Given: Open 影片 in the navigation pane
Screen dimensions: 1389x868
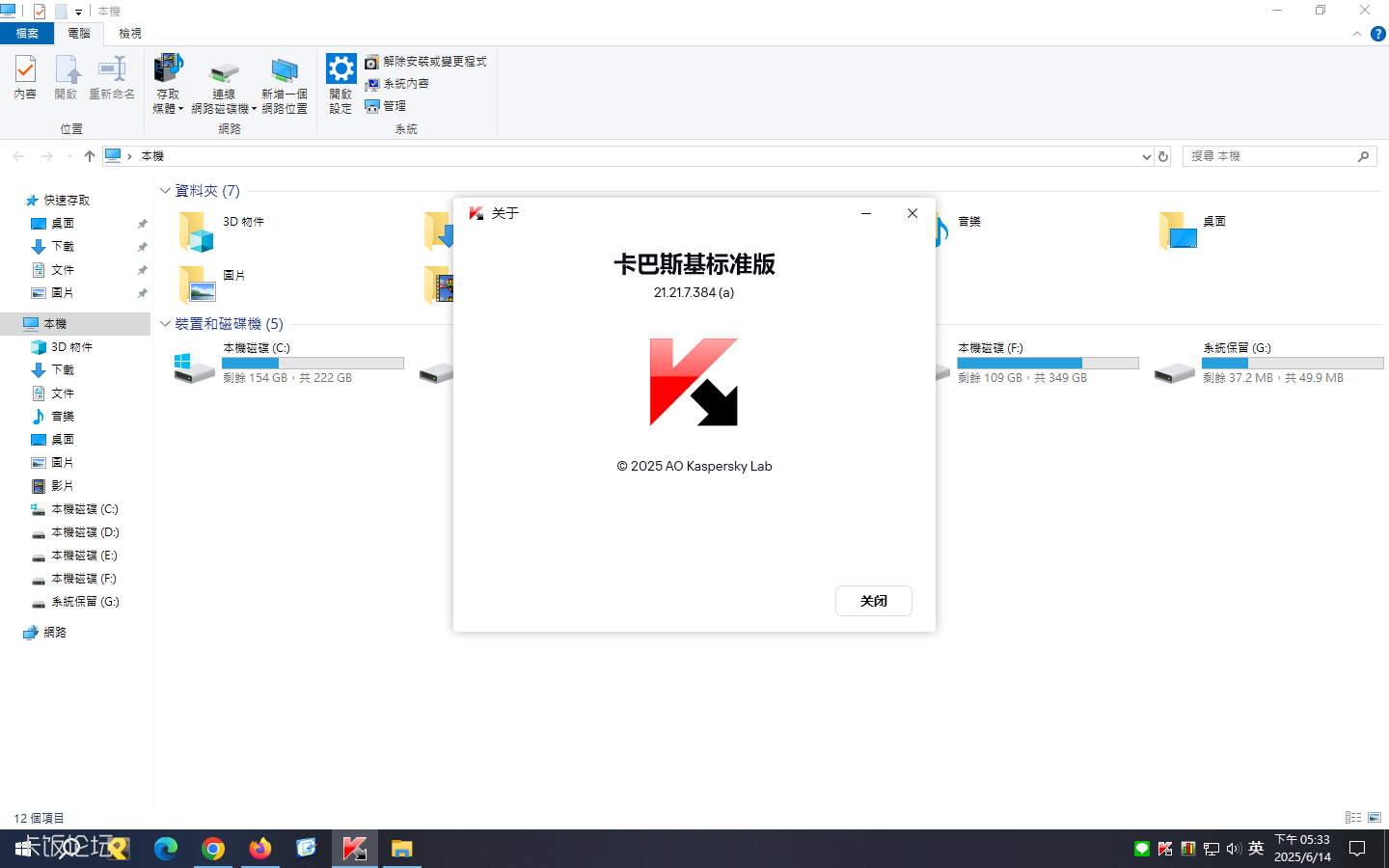Looking at the screenshot, I should pyautogui.click(x=53, y=486).
